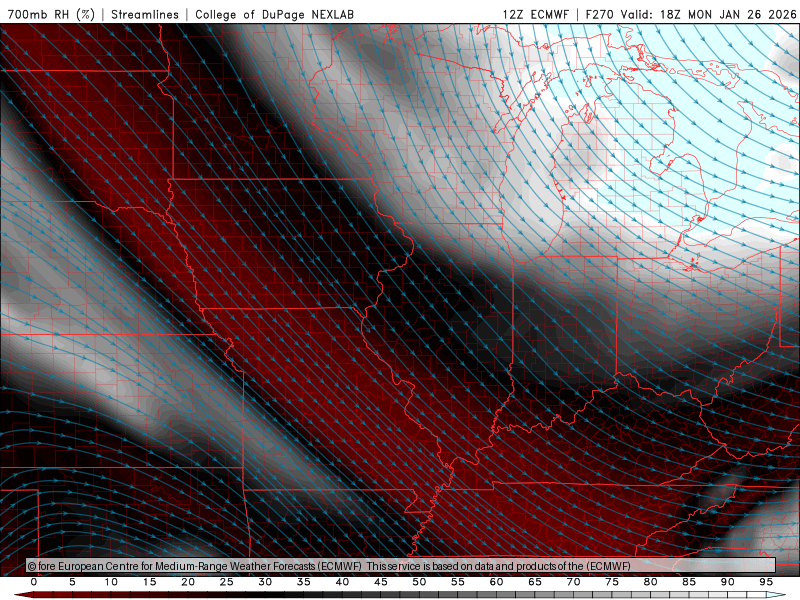The image size is (800, 600).
Task: Click the "90" colorbar scale label
Action: 728,582
